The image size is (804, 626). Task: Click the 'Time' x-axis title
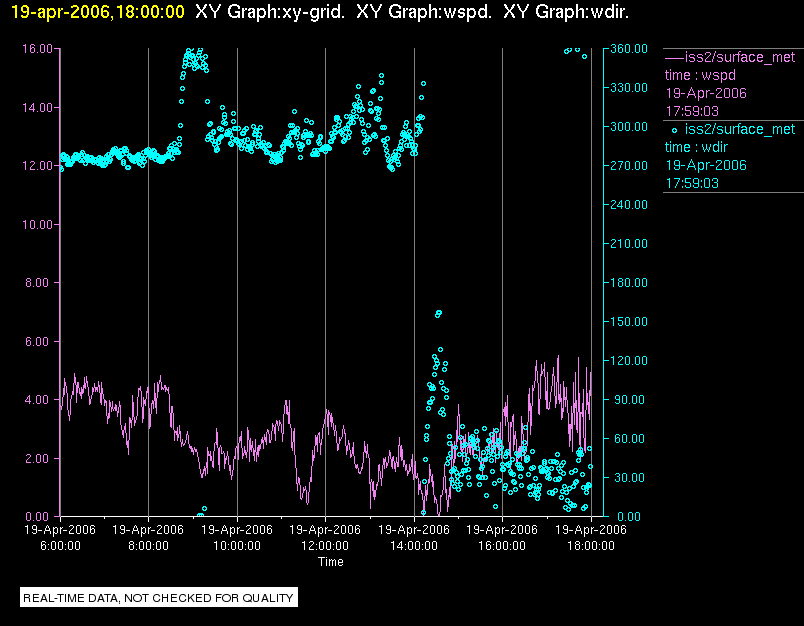[331, 562]
